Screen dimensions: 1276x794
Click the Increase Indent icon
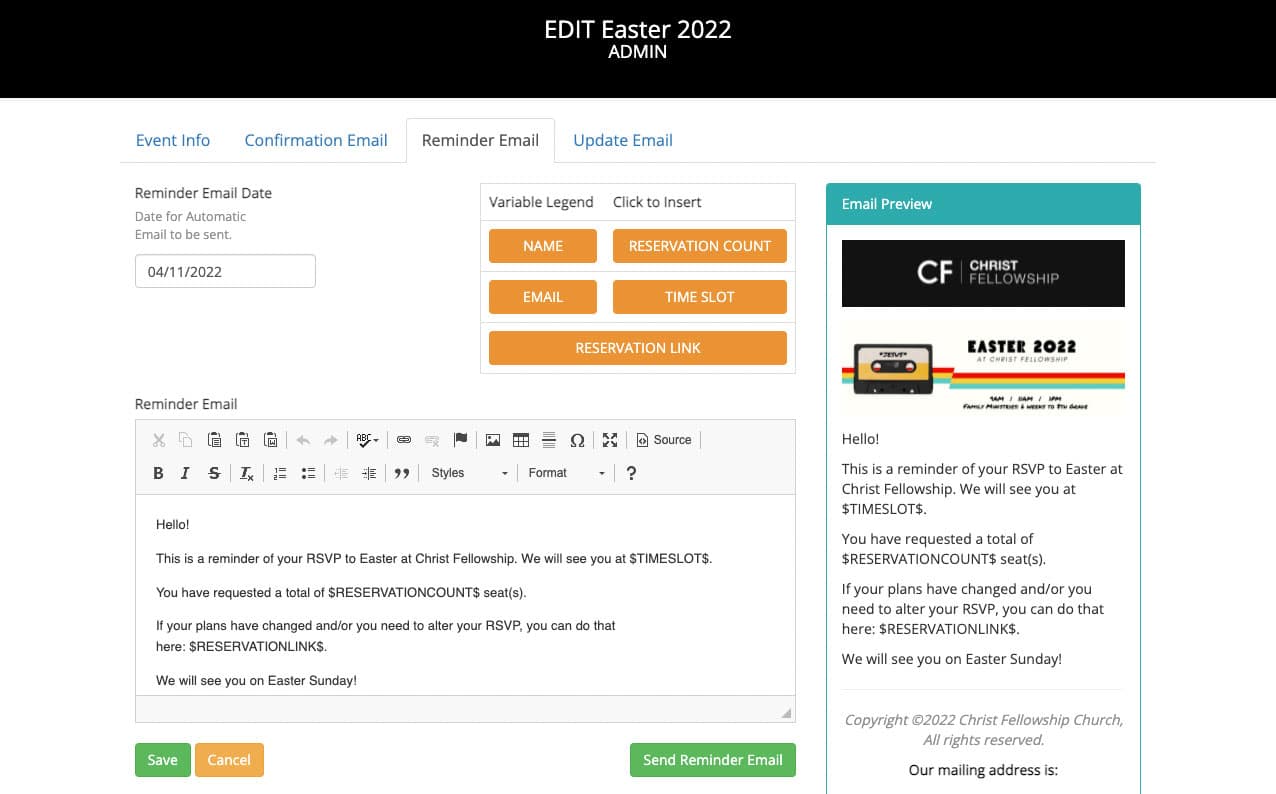tap(369, 473)
